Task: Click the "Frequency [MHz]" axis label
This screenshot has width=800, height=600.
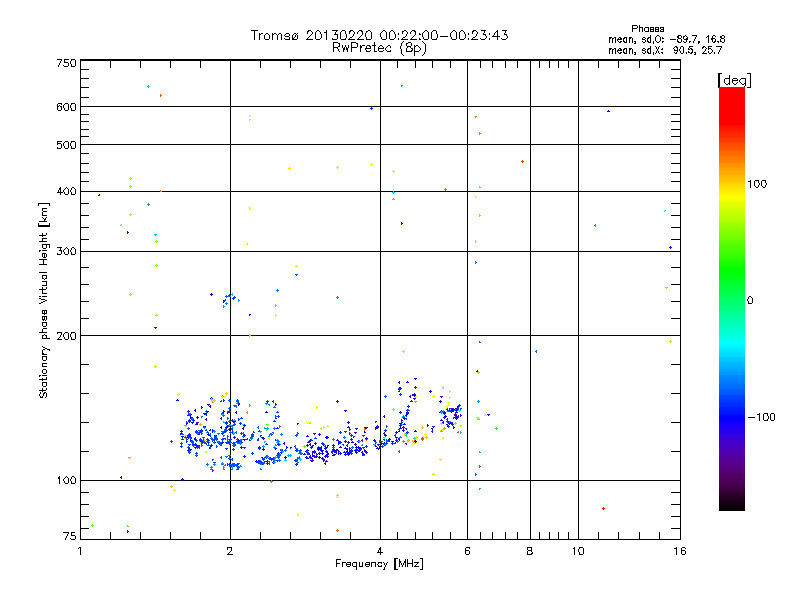Action: (379, 564)
